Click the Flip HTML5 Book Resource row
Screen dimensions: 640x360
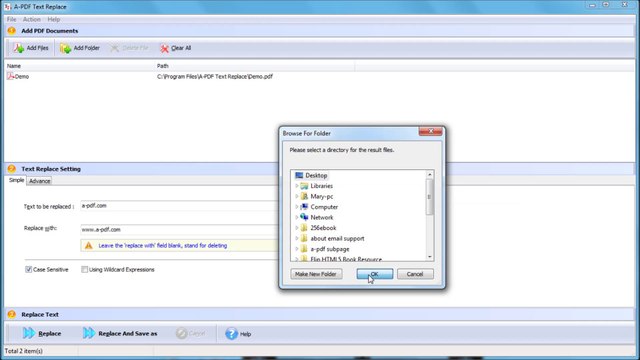tap(346, 259)
